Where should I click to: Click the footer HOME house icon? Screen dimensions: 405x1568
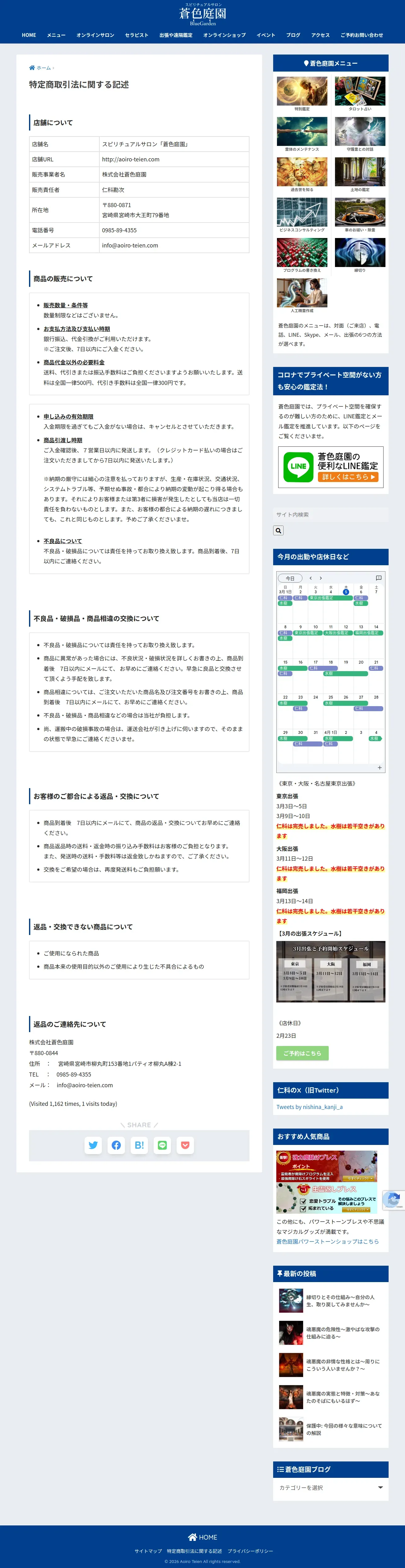tap(192, 1537)
